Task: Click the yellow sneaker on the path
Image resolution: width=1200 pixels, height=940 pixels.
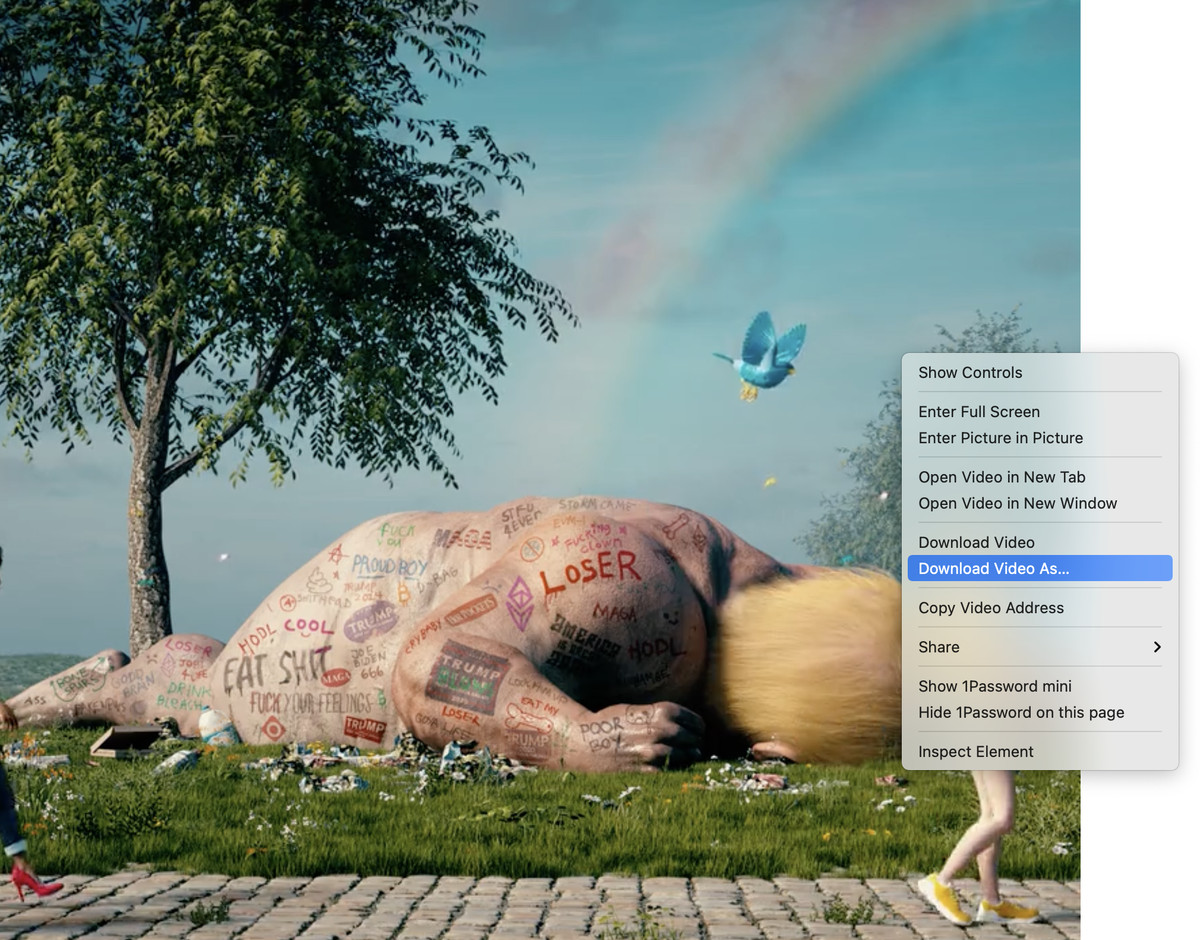Action: pos(943,898)
